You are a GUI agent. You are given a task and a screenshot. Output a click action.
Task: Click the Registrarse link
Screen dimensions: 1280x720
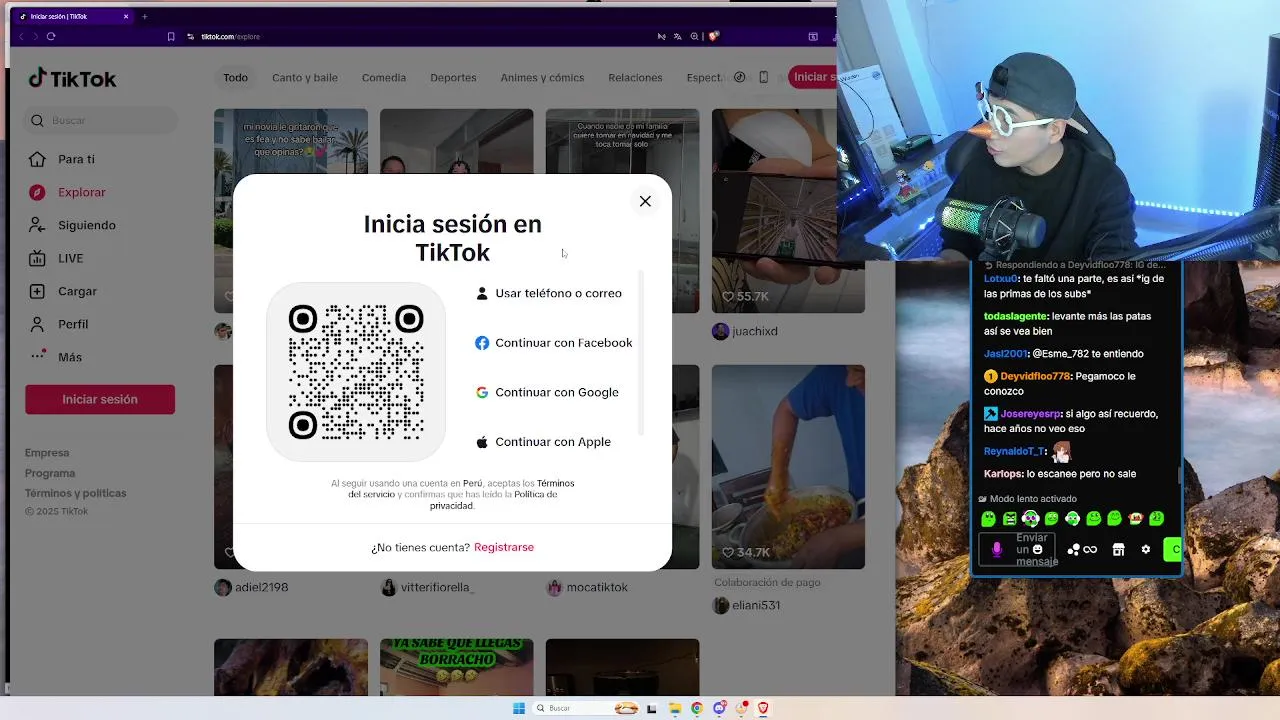tap(504, 547)
